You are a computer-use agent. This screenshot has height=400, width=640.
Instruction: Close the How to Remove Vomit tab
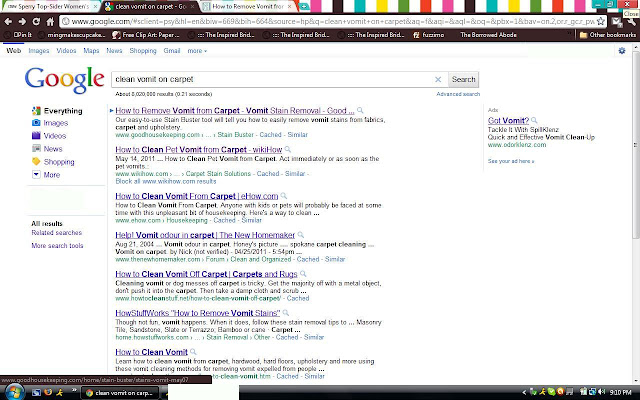(290, 7)
